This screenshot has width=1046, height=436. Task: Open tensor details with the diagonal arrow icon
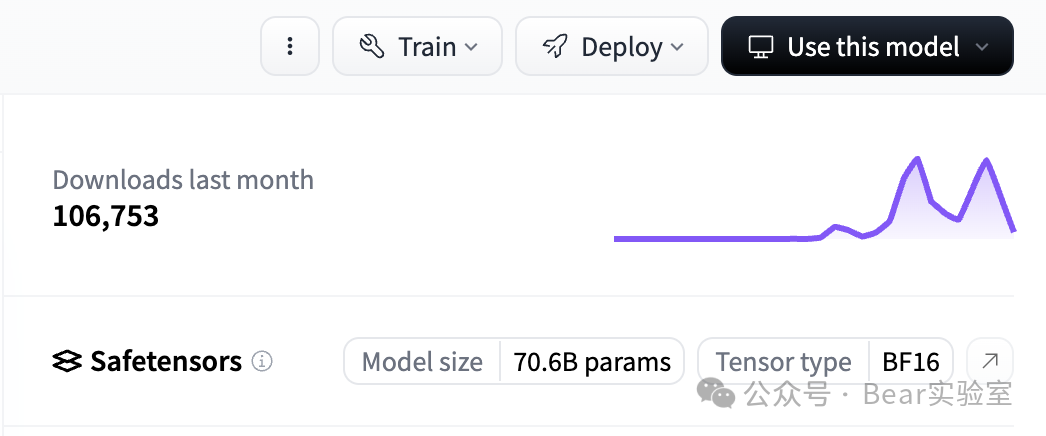pos(990,361)
